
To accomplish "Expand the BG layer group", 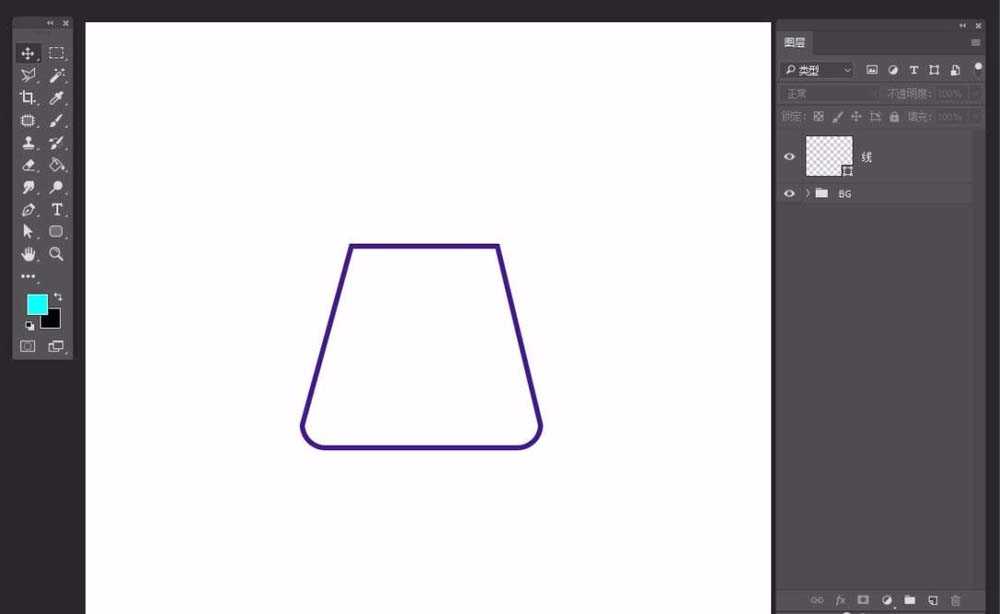I will (807, 193).
